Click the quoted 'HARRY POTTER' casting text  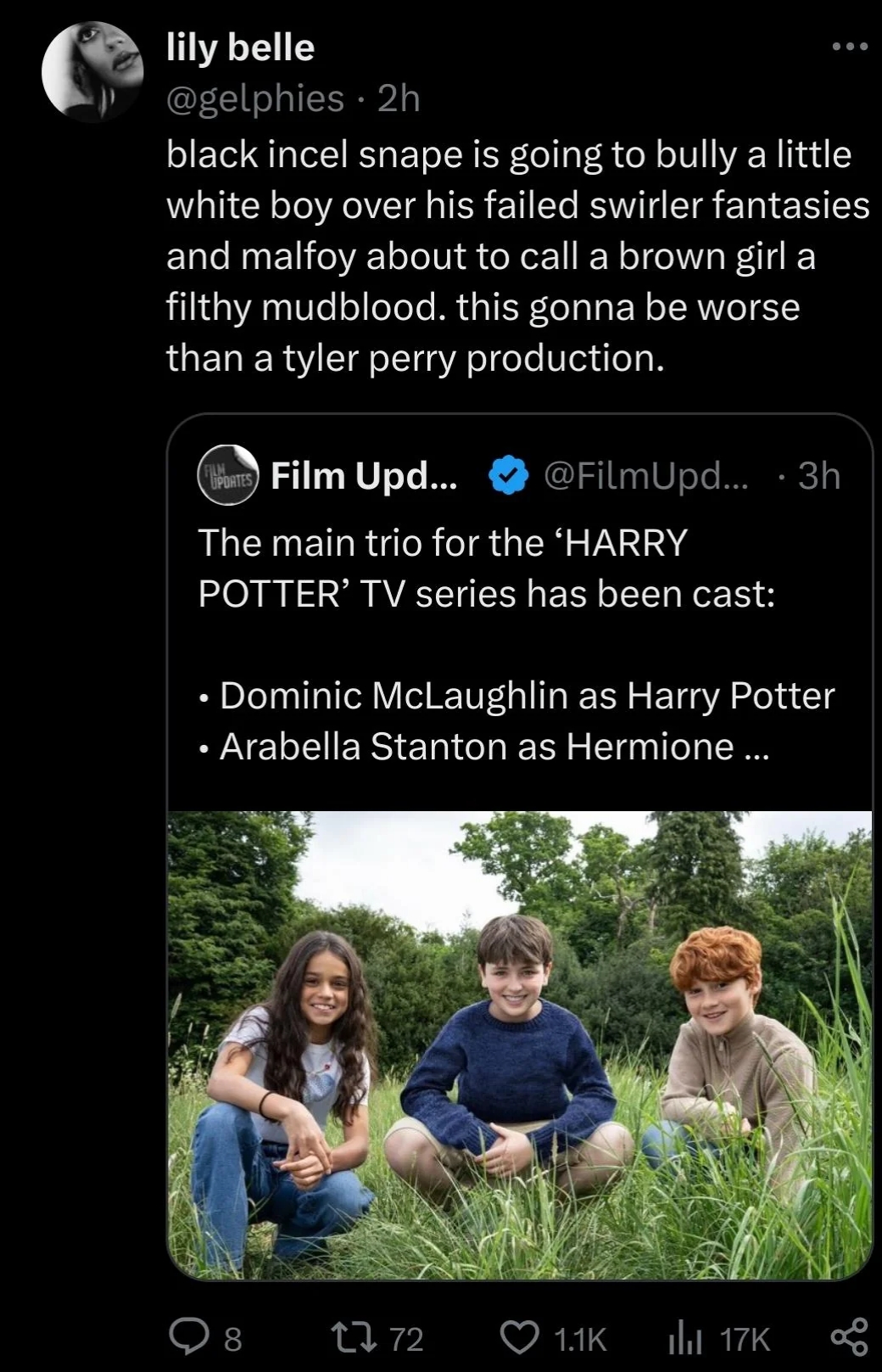(485, 568)
